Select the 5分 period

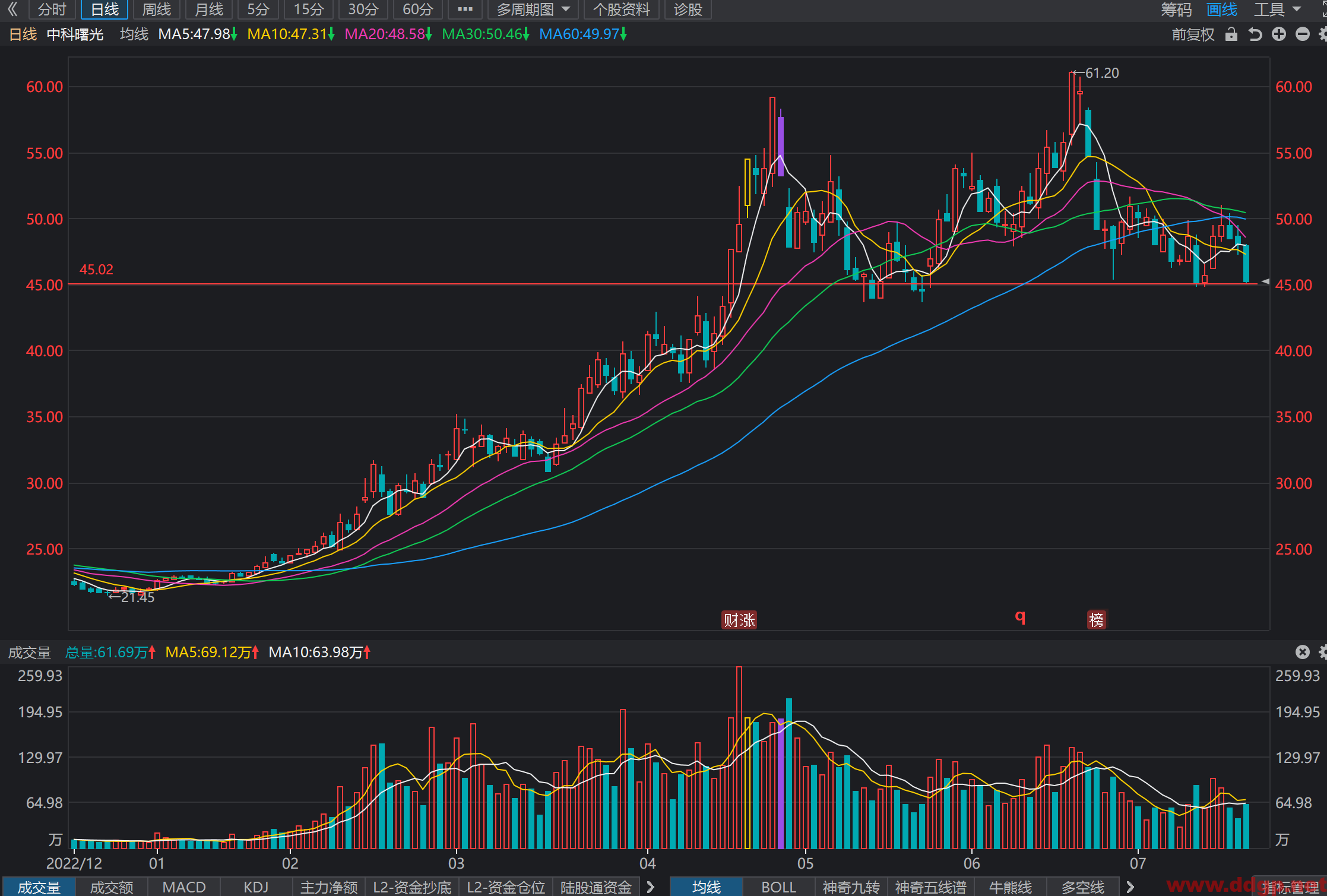tap(258, 10)
